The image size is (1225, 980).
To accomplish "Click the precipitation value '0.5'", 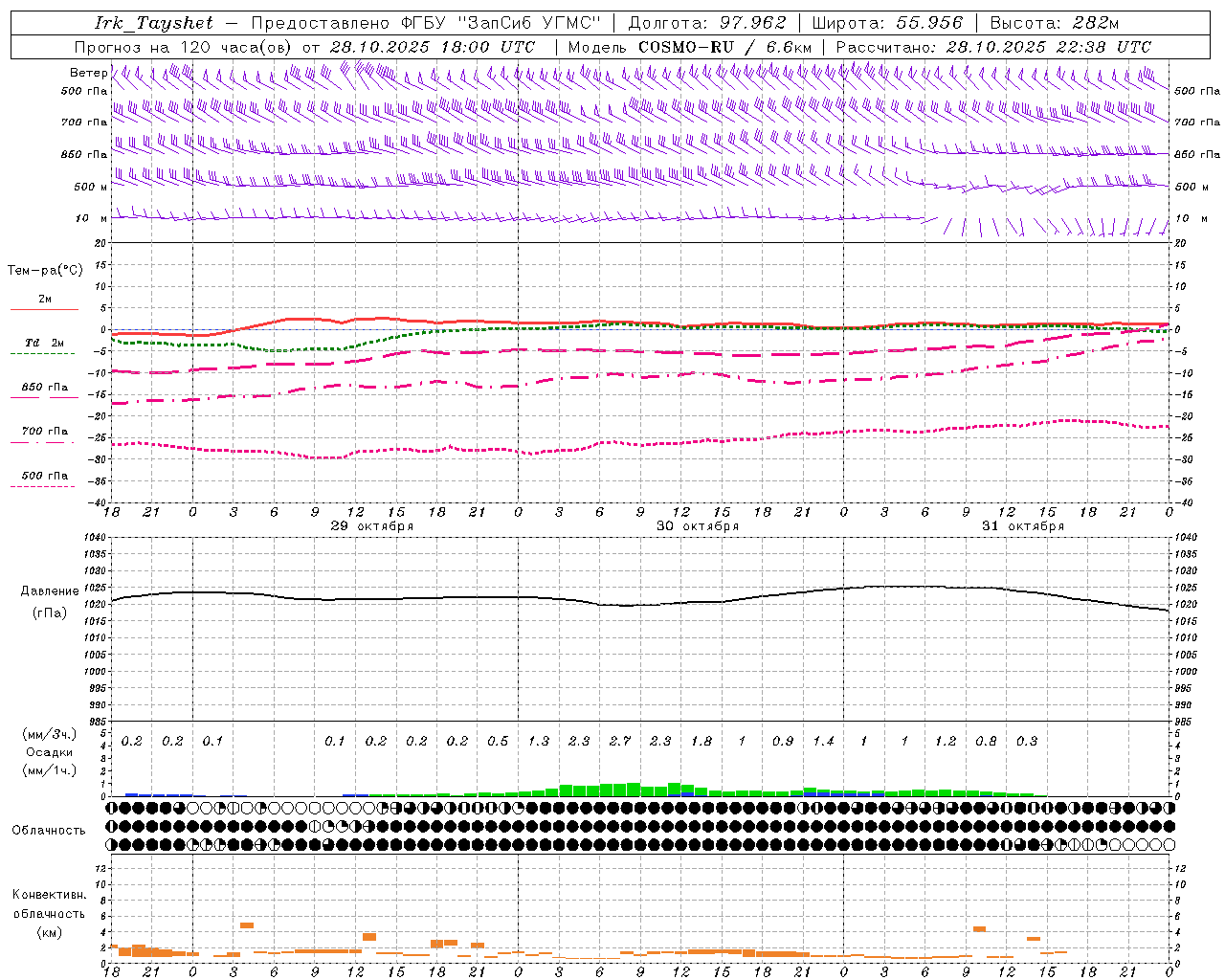I will 498,742.
